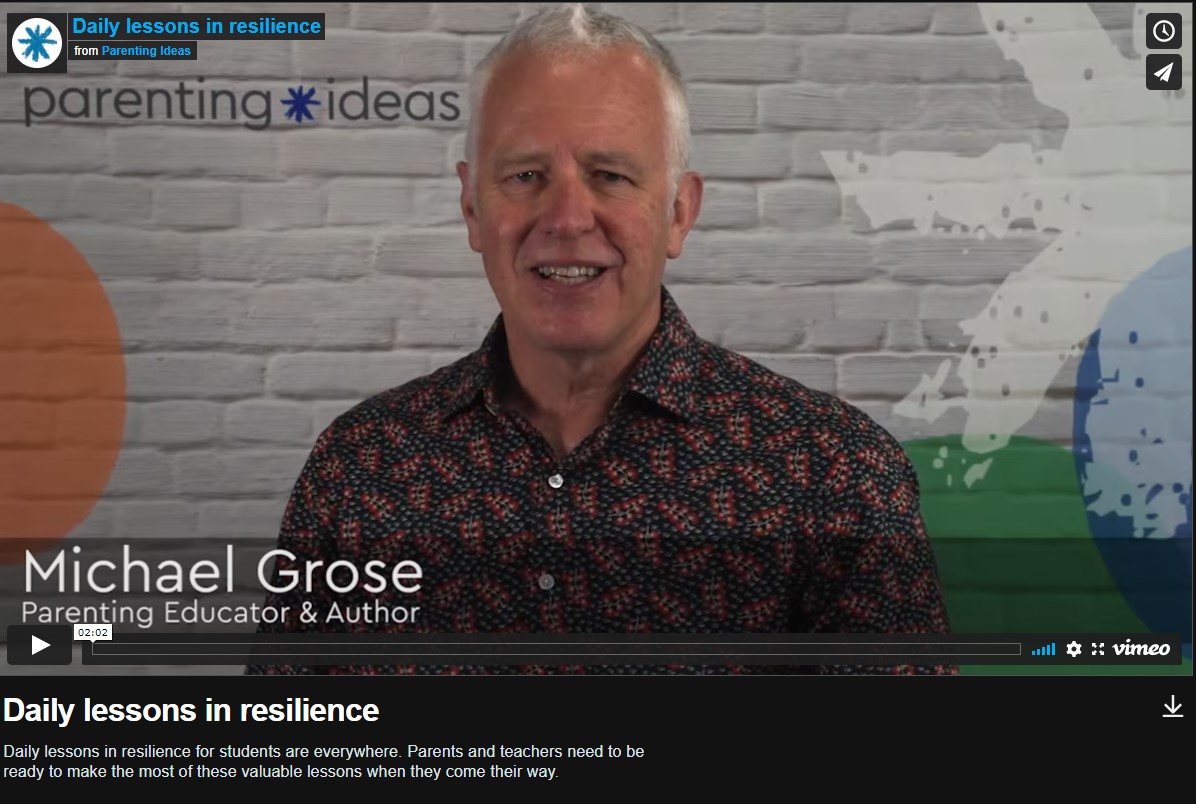This screenshot has height=804, width=1196.
Task: Click the 'from' label beside Parenting Ideas
Action: click(x=86, y=51)
